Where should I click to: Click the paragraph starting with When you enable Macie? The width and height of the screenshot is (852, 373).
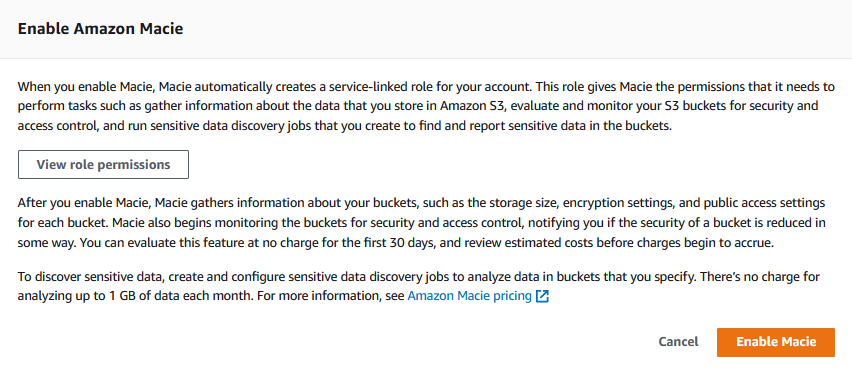[426, 107]
